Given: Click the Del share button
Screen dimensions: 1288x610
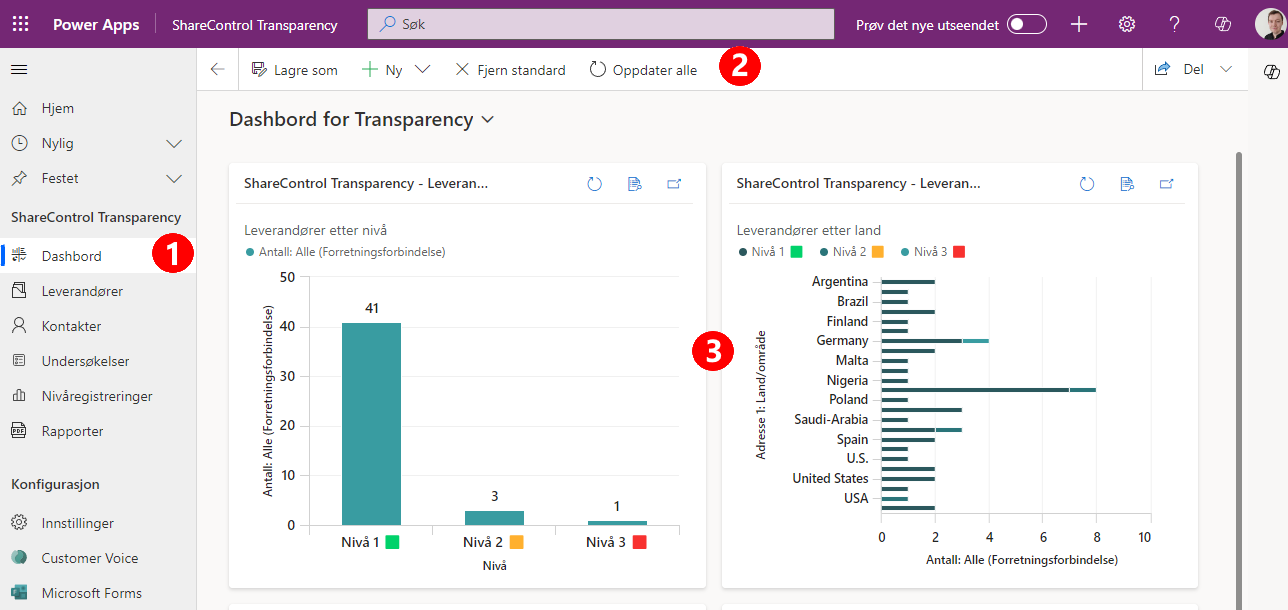Looking at the screenshot, I should coord(1179,70).
